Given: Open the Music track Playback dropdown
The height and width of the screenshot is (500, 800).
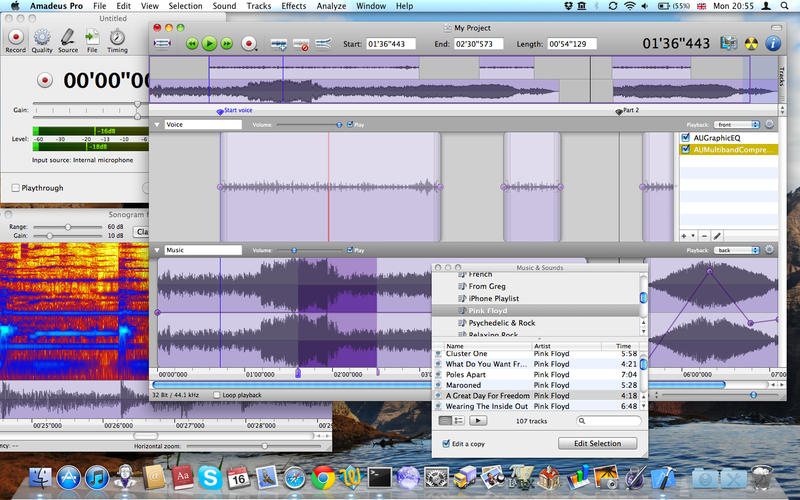Looking at the screenshot, I should pyautogui.click(x=734, y=250).
